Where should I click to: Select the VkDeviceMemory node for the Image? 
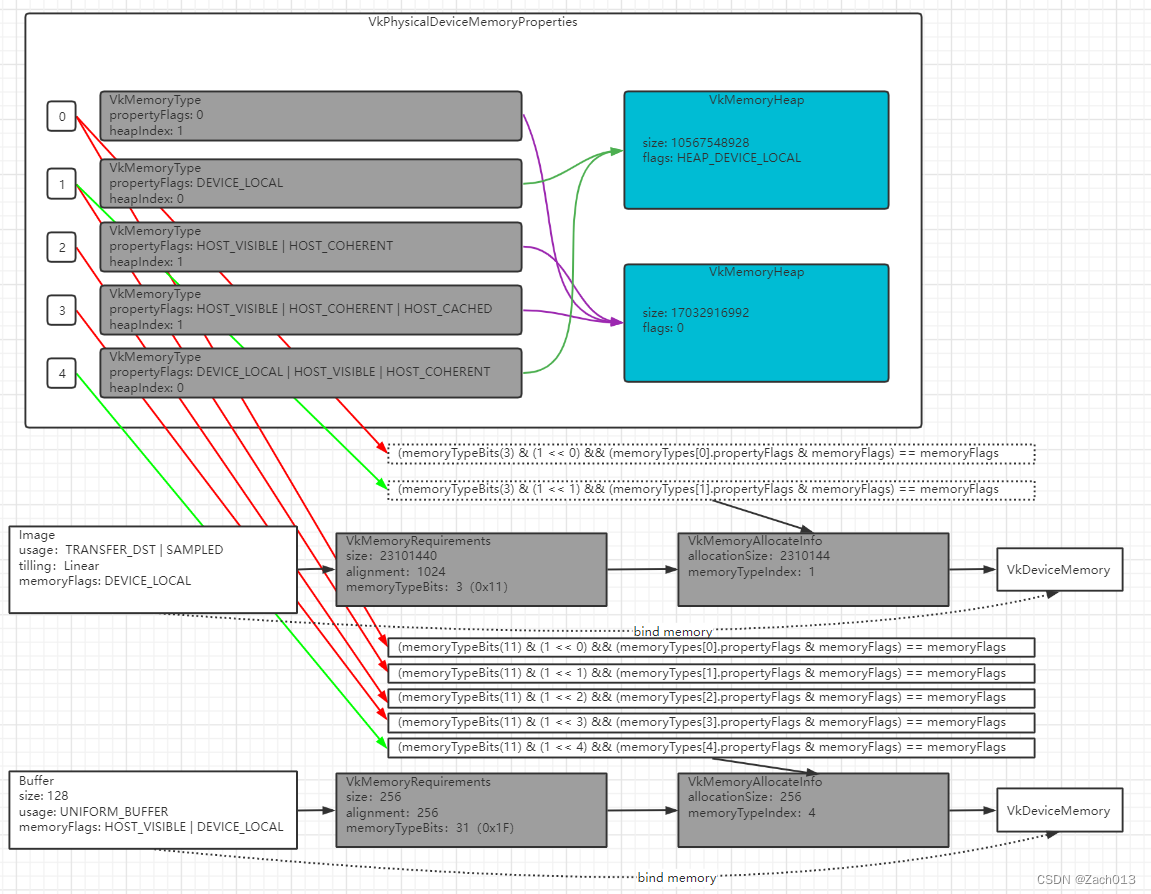(1059, 569)
